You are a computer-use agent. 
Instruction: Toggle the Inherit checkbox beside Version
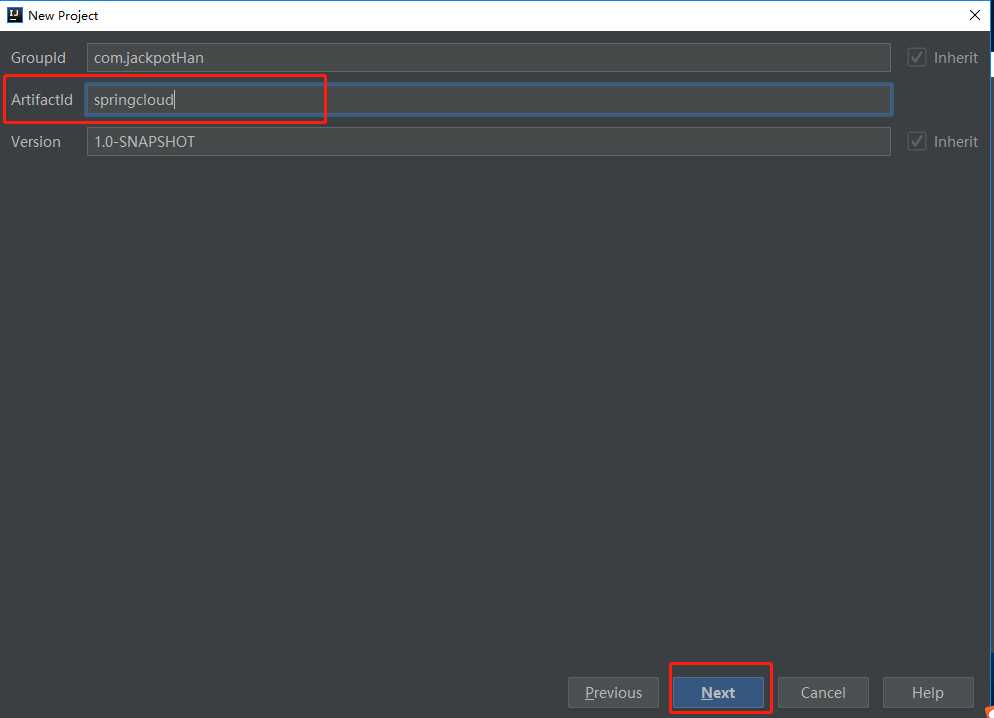[916, 141]
